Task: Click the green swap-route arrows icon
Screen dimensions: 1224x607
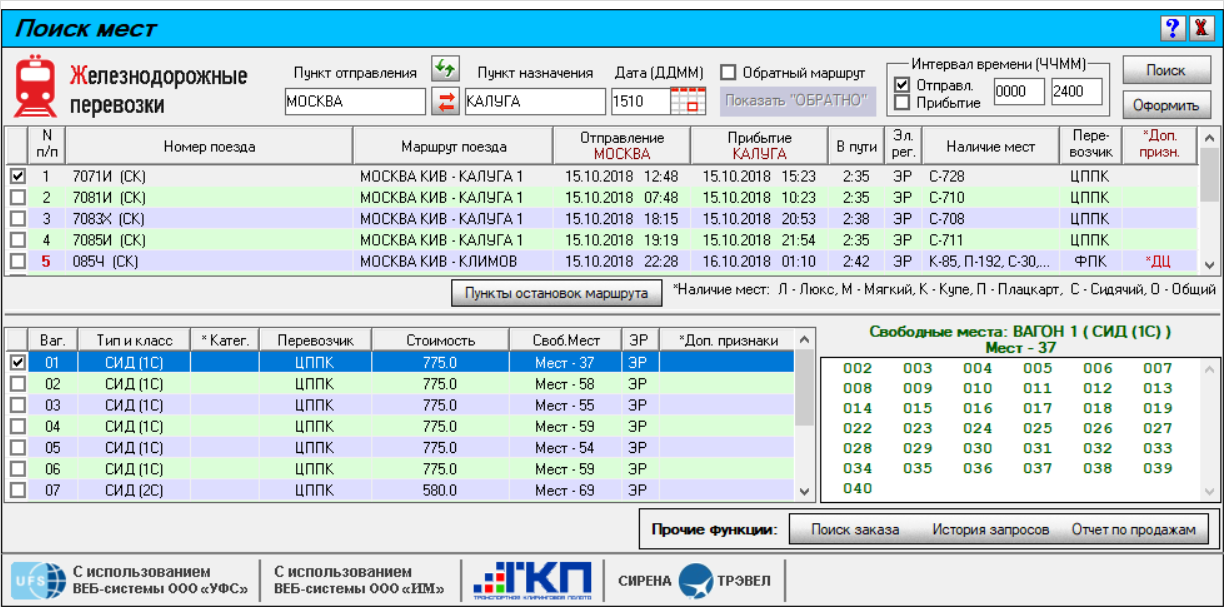Action: tap(445, 69)
